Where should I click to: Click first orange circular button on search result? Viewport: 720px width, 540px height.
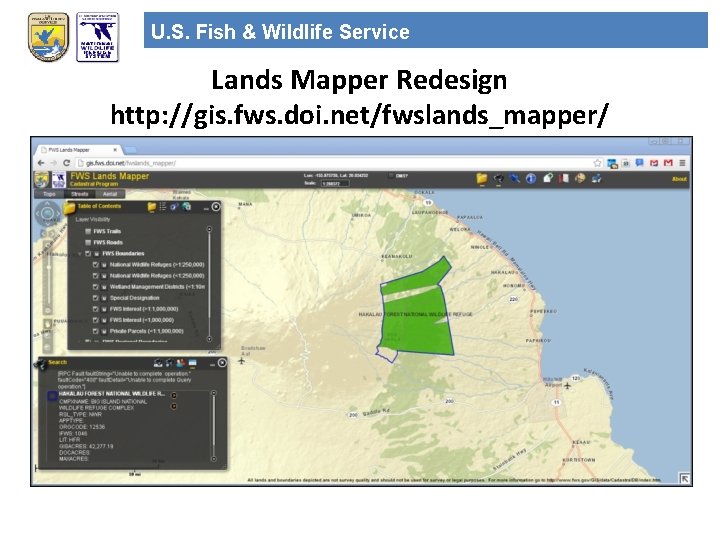point(174,395)
